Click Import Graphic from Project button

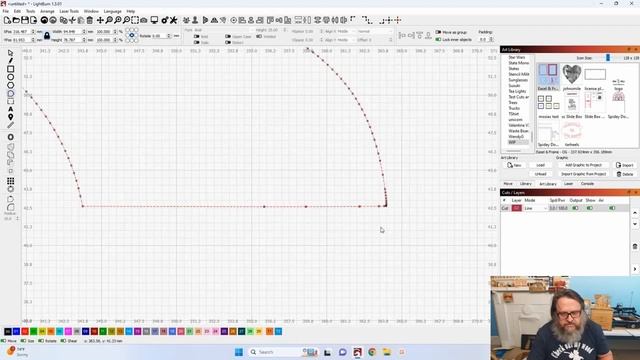coord(583,174)
